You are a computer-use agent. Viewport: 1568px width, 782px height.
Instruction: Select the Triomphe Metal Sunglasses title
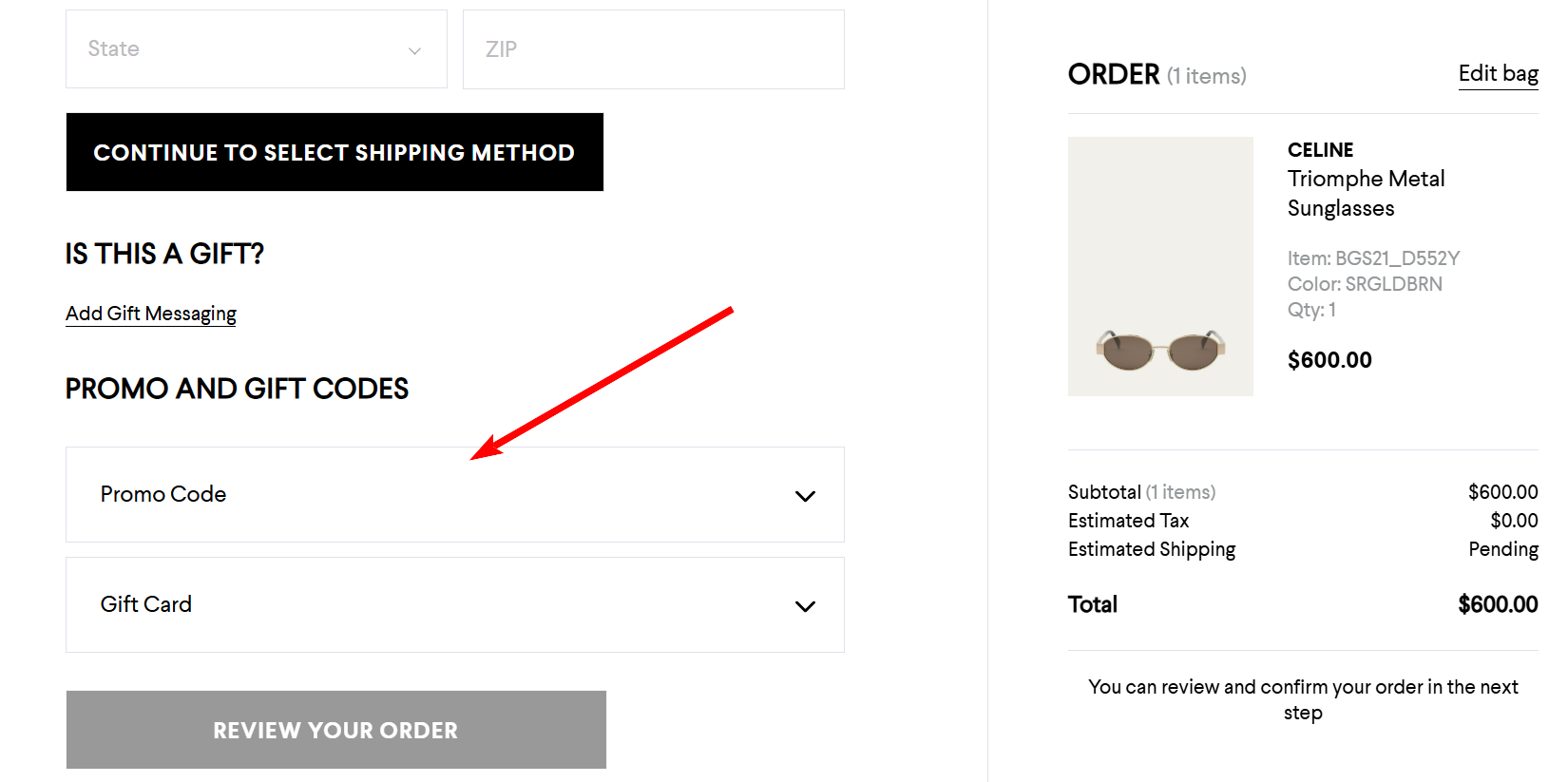point(1366,193)
